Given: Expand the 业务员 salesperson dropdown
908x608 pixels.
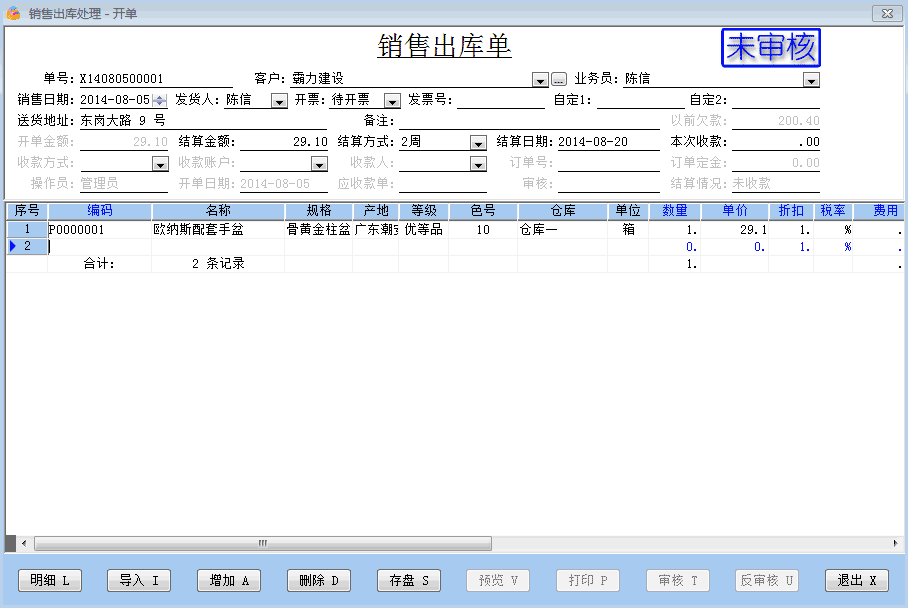Looking at the screenshot, I should tap(811, 79).
